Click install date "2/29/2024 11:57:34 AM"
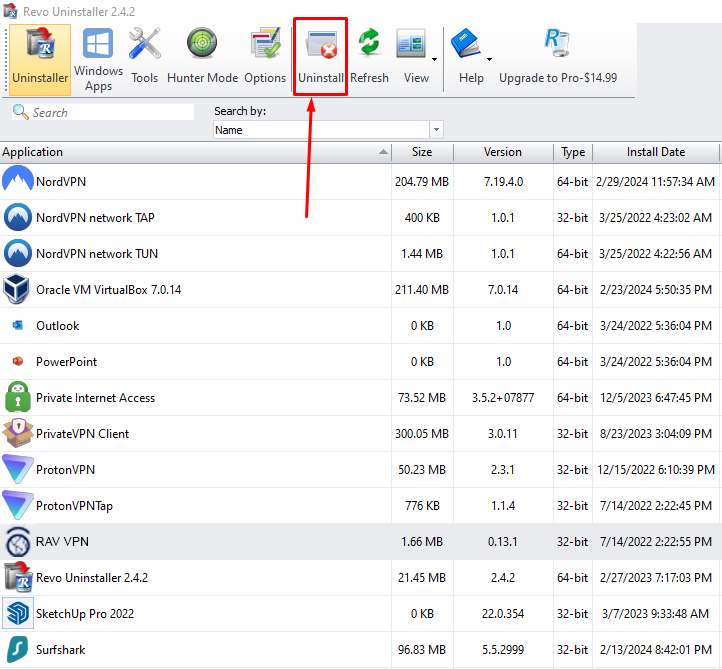The height and width of the screenshot is (669, 722). [655, 182]
